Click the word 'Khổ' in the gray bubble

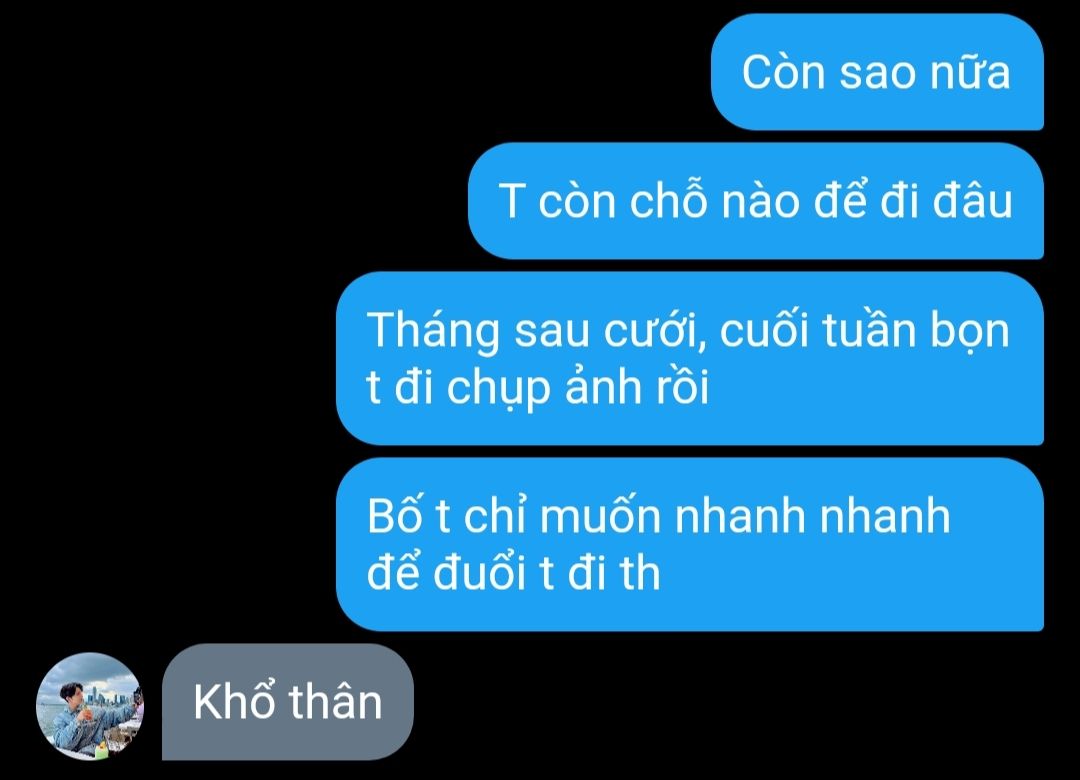pos(235,701)
